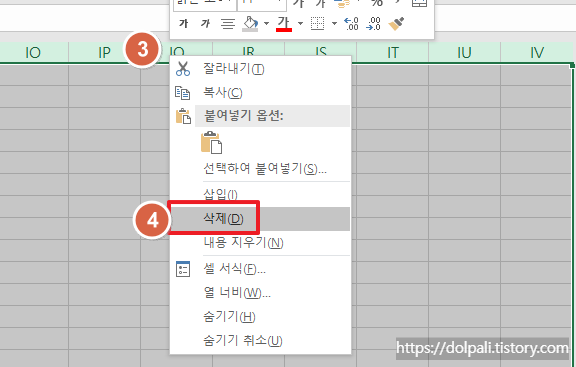Click the accounting format coins icon

click(x=342, y=3)
